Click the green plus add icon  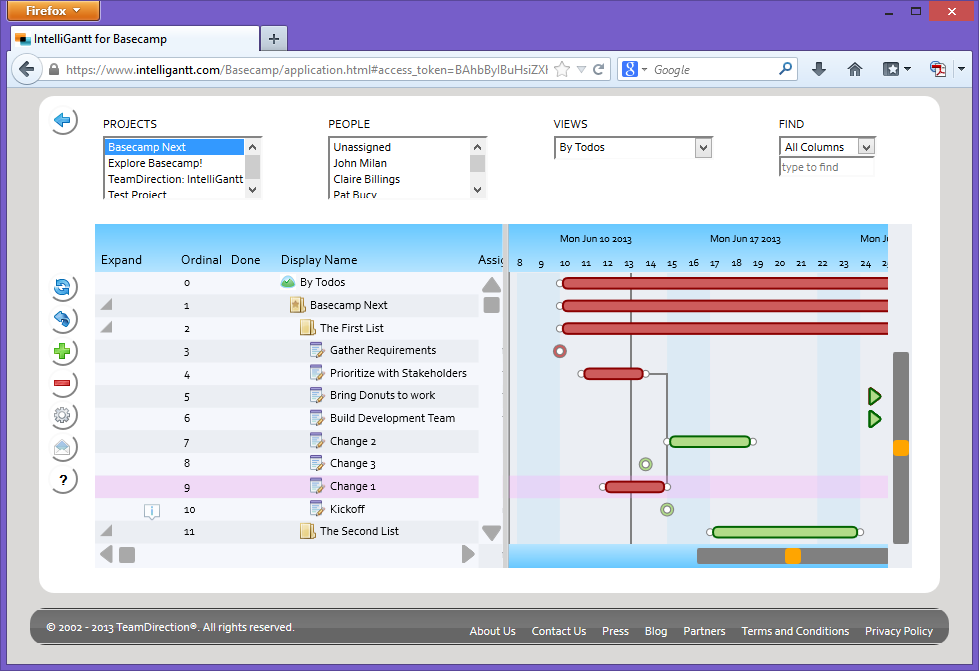pos(62,351)
